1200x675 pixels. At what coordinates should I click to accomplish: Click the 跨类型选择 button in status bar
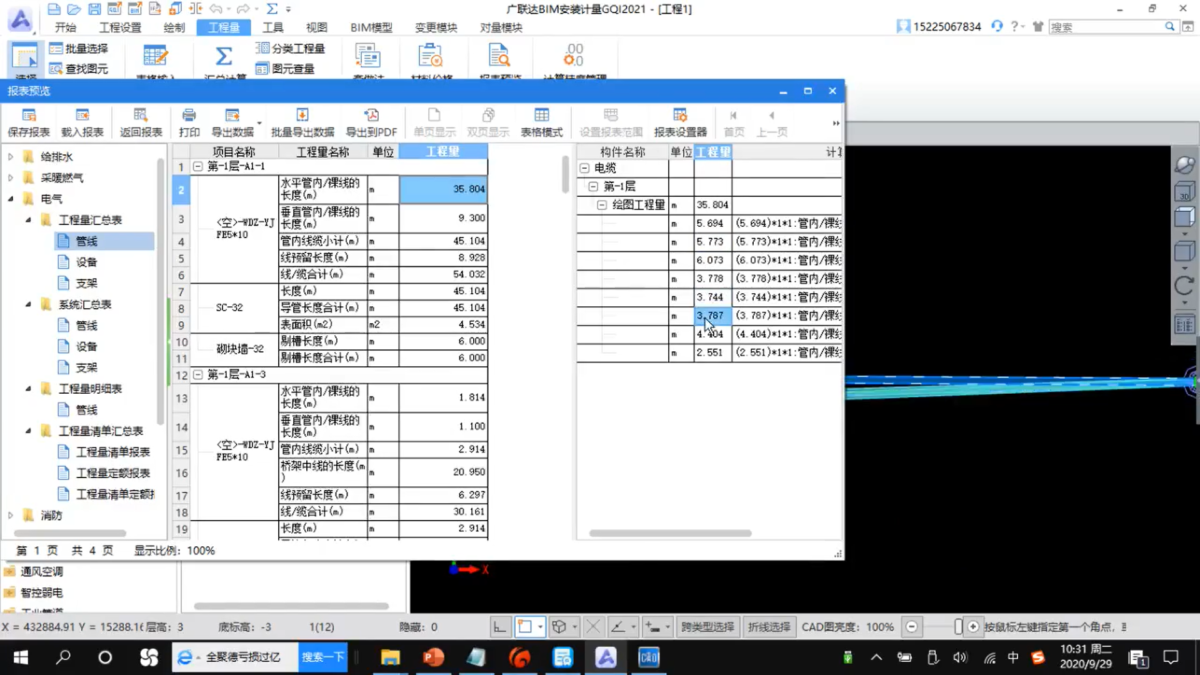point(708,627)
